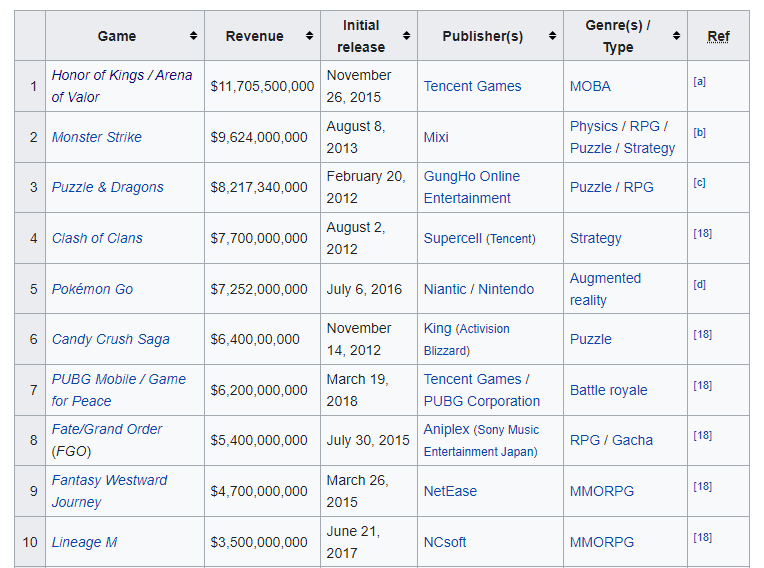This screenshot has width=764, height=568.
Task: Open PUBG Mobile / Game for Peace link
Action: click(x=118, y=390)
